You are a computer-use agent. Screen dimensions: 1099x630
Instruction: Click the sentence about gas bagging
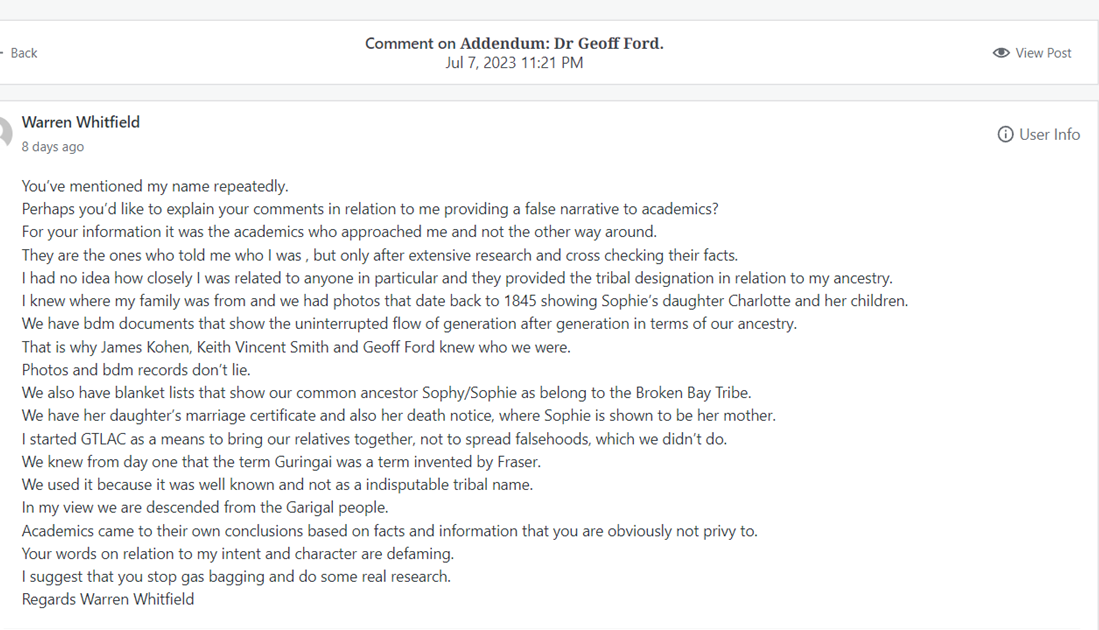point(236,577)
